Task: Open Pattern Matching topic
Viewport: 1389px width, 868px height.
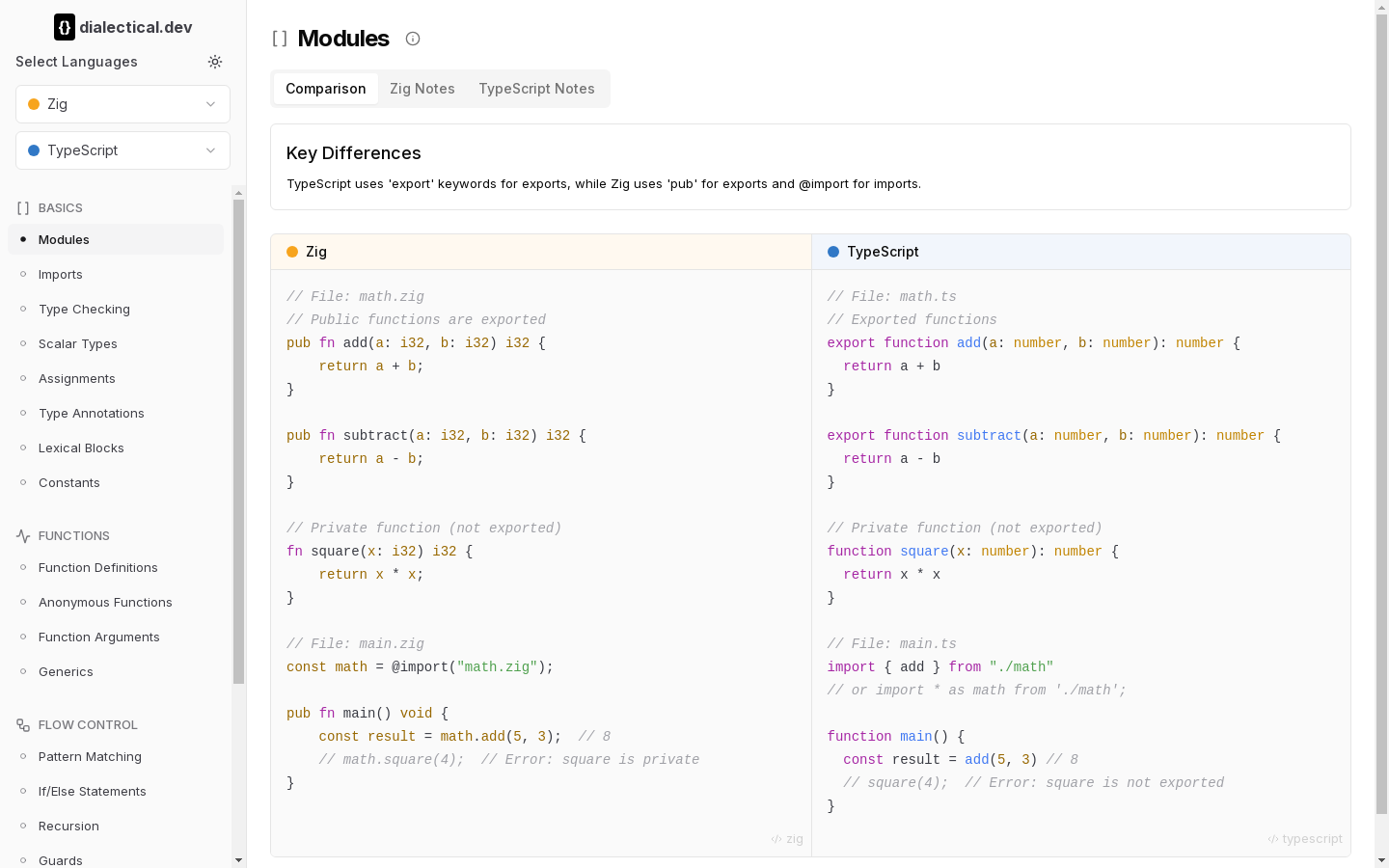Action: (x=116, y=756)
